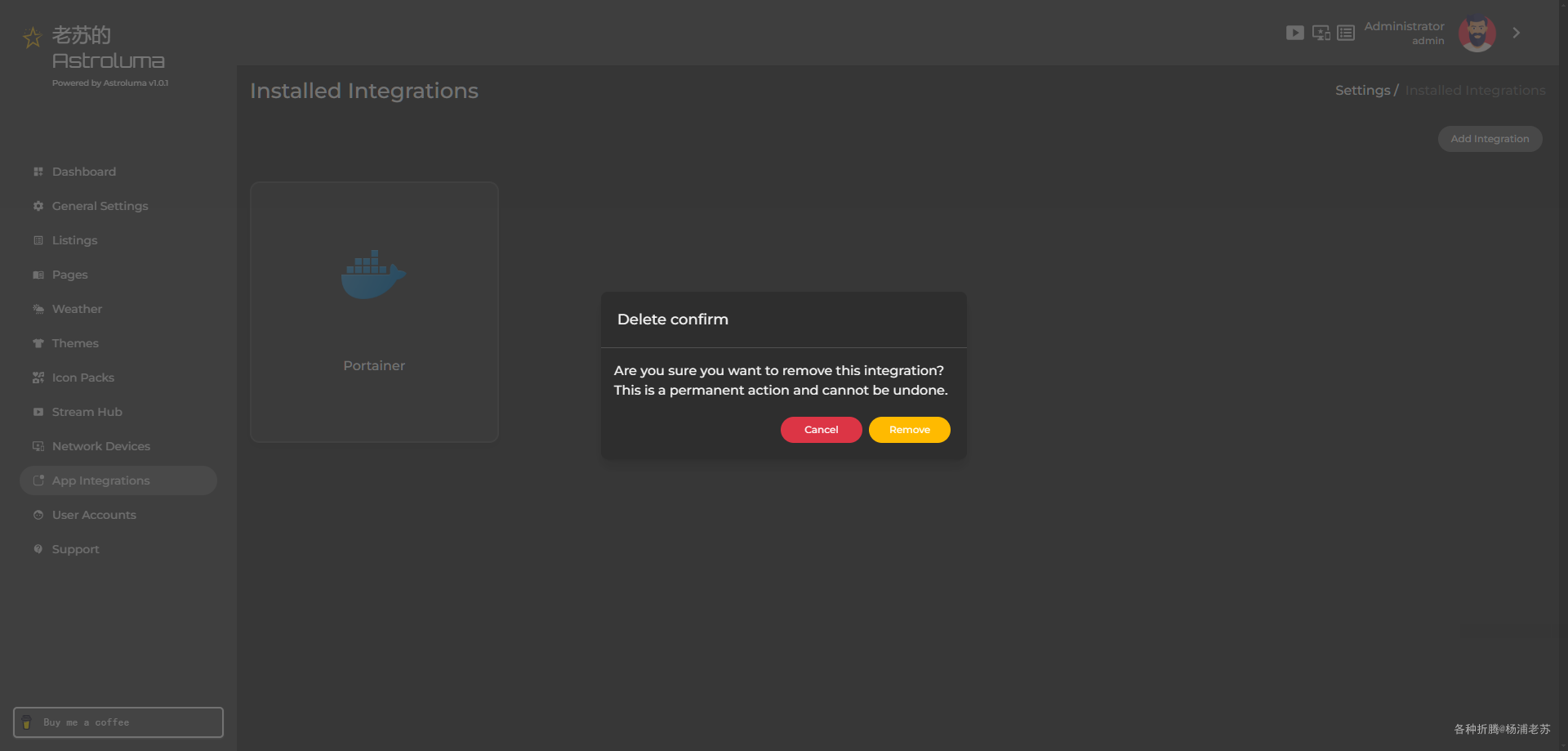Click the User Accounts icon
1568x751 pixels.
[x=38, y=515]
